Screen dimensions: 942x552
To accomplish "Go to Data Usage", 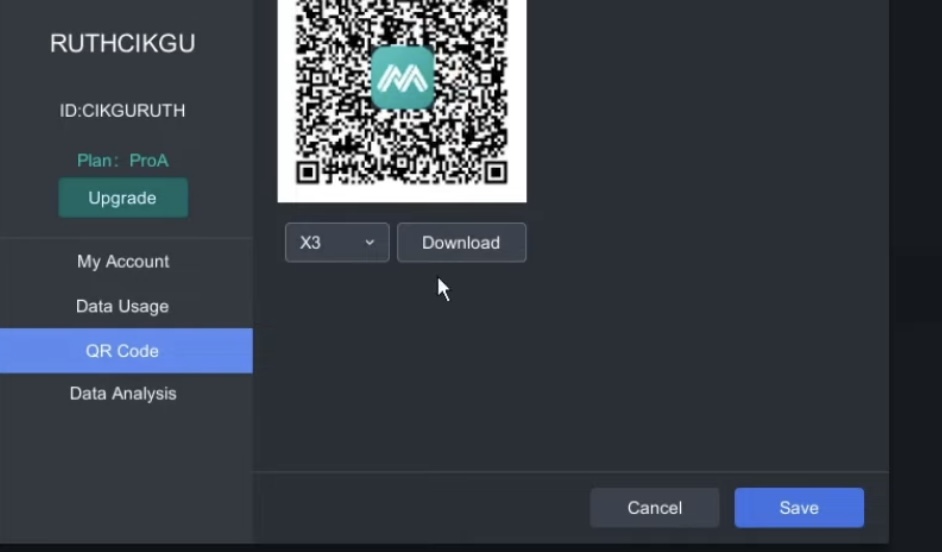I will (123, 306).
